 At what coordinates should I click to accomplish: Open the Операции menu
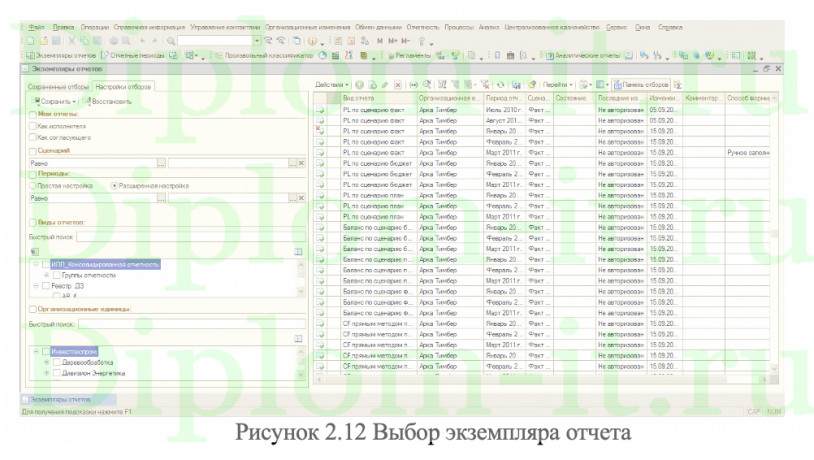94,27
